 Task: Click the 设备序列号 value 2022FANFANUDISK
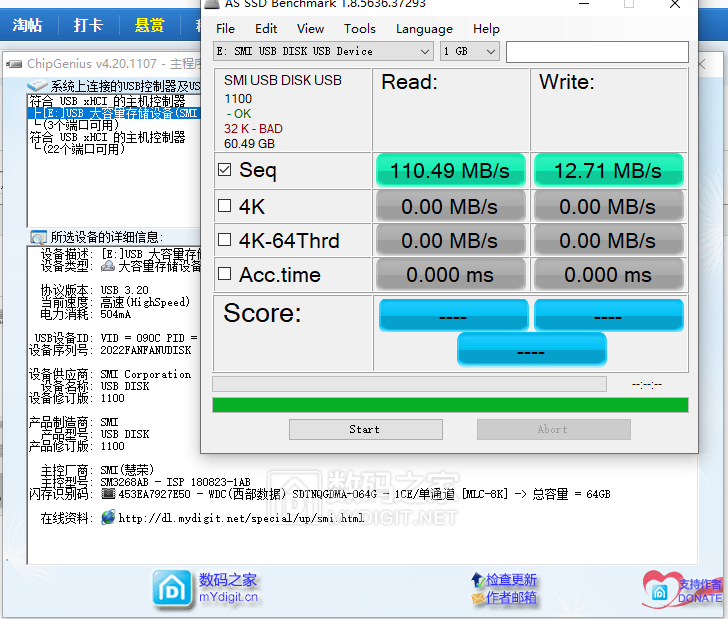coord(146,350)
